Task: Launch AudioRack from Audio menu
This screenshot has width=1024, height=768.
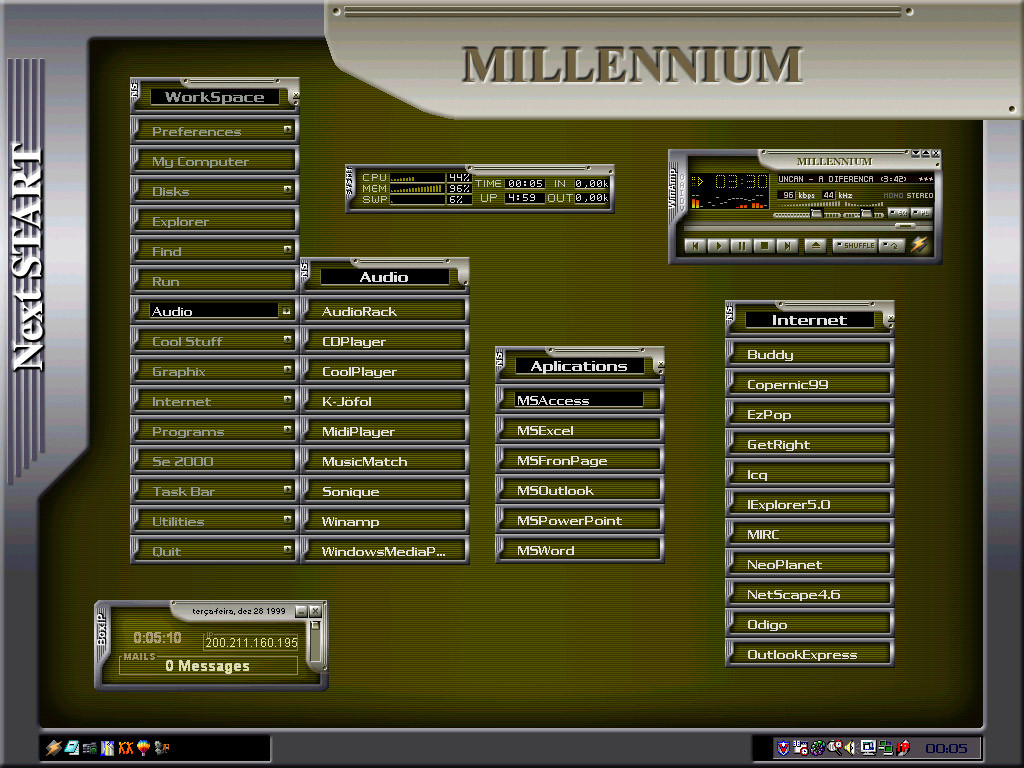Action: point(385,311)
